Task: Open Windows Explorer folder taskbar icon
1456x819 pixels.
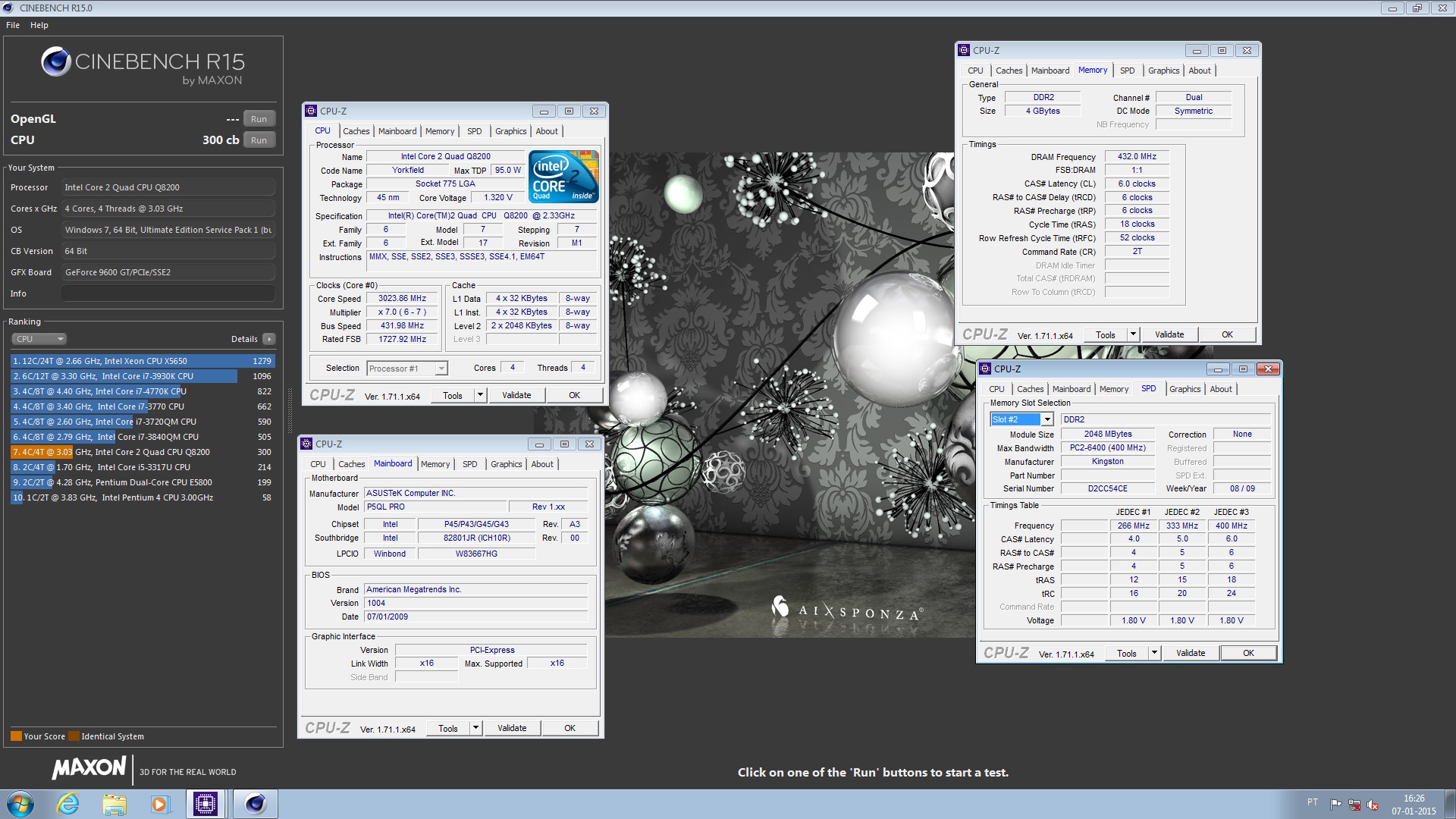Action: [114, 804]
